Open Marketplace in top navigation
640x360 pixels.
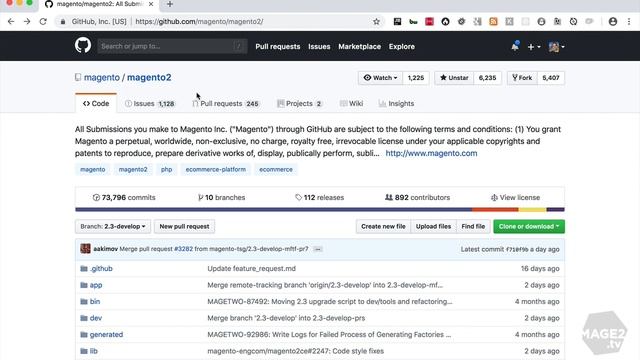(360, 47)
